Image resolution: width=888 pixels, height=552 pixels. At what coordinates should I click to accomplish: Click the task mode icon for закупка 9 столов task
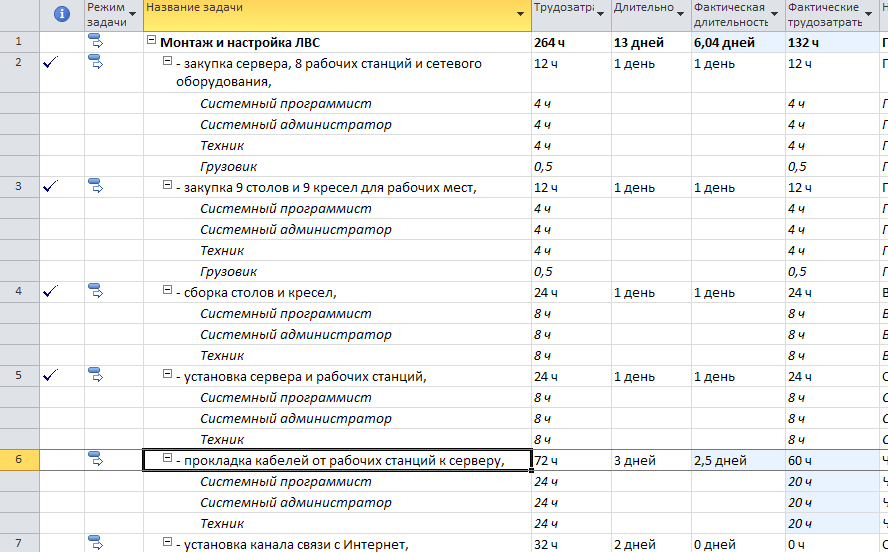[x=96, y=185]
